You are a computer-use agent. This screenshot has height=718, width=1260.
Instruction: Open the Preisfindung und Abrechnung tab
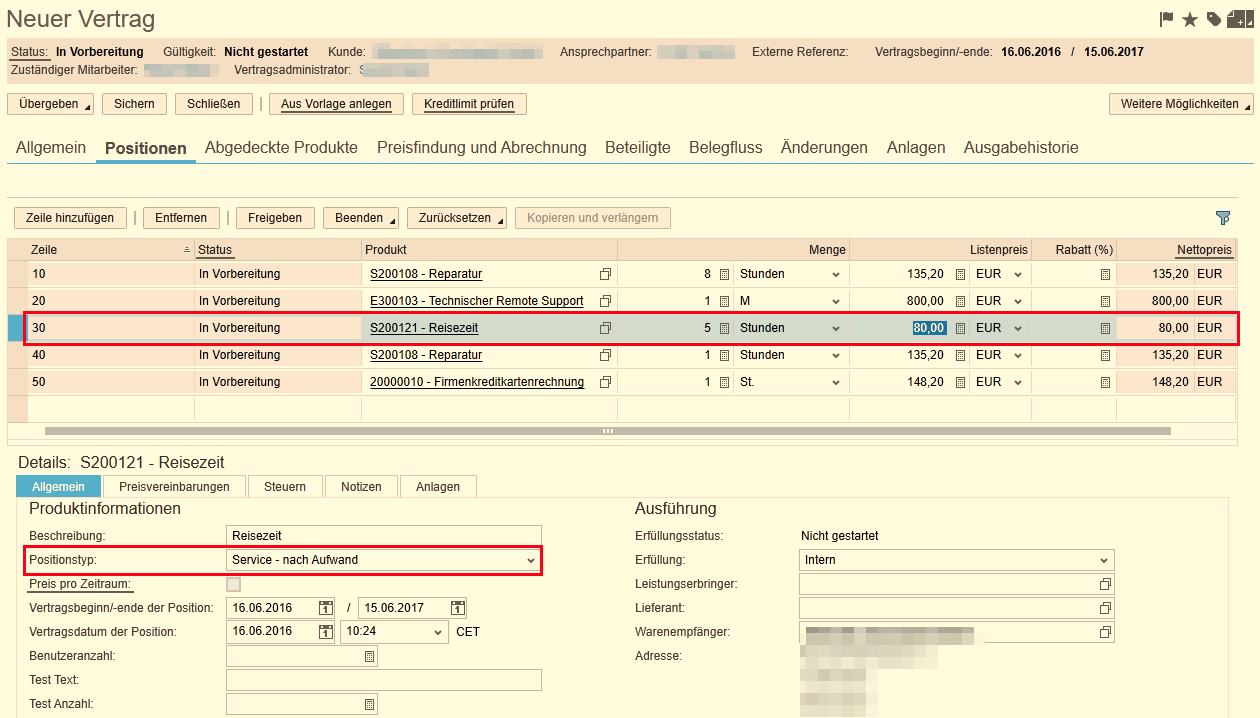[482, 147]
